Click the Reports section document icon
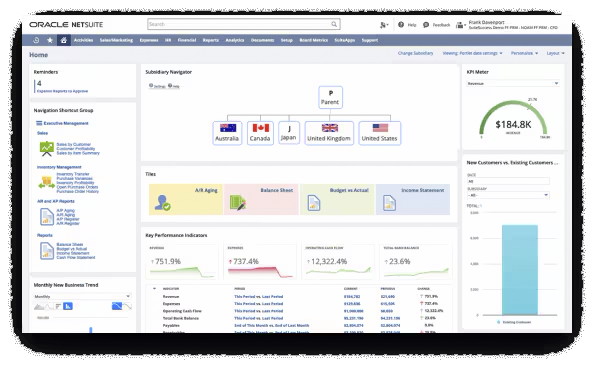Viewport: 594px width, 367px height. [47, 251]
